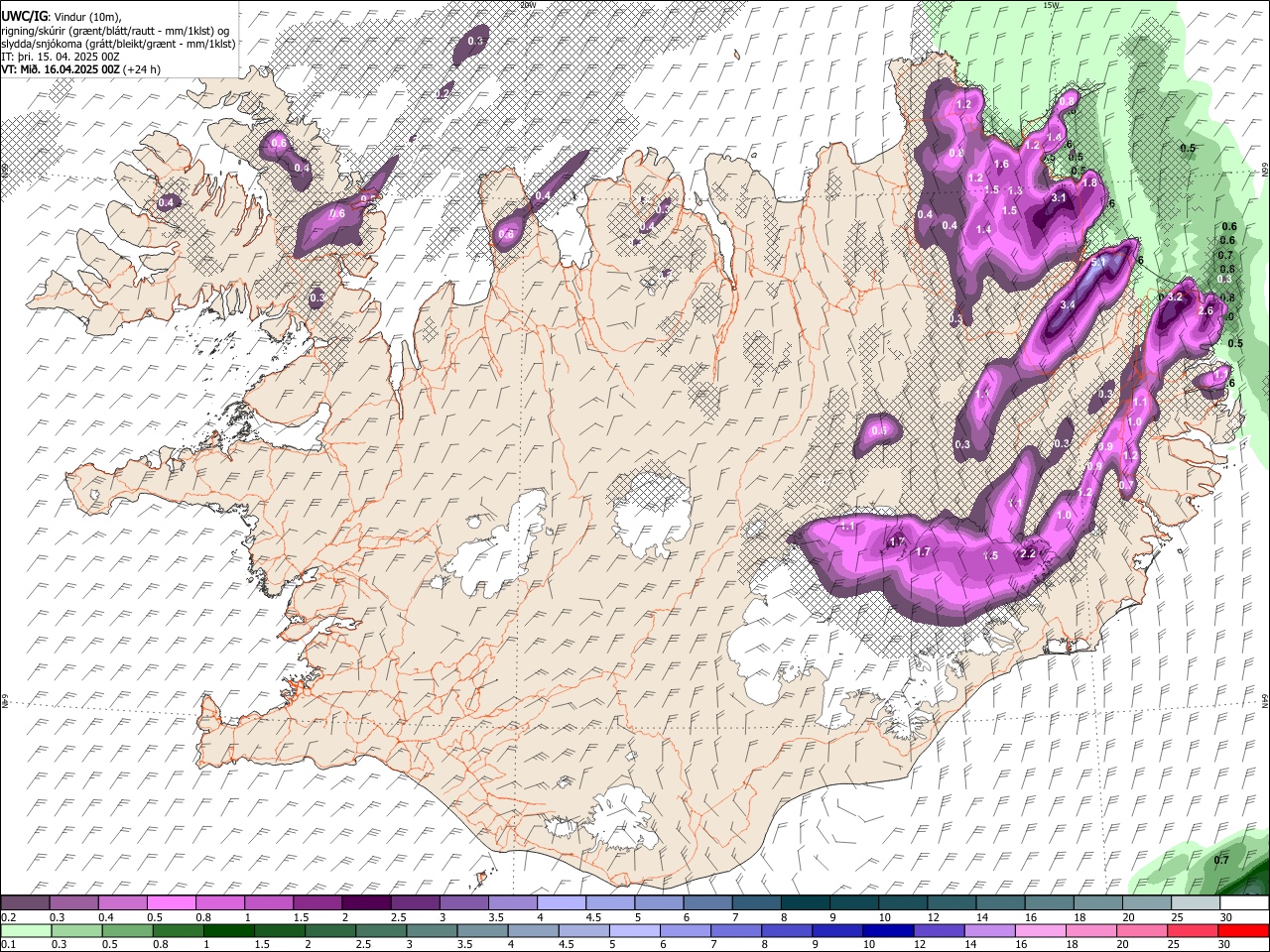1270x952 pixels.
Task: Click the '20W' longitude label at the top edge
Action: [x=528, y=5]
